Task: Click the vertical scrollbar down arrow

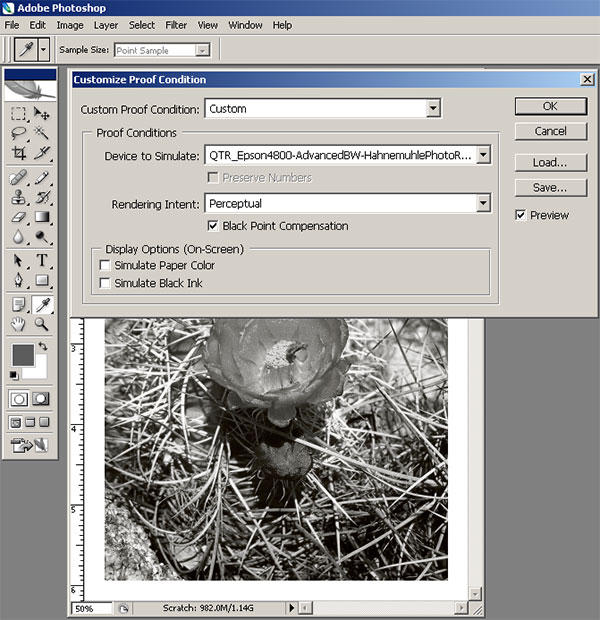Action: 475,593
